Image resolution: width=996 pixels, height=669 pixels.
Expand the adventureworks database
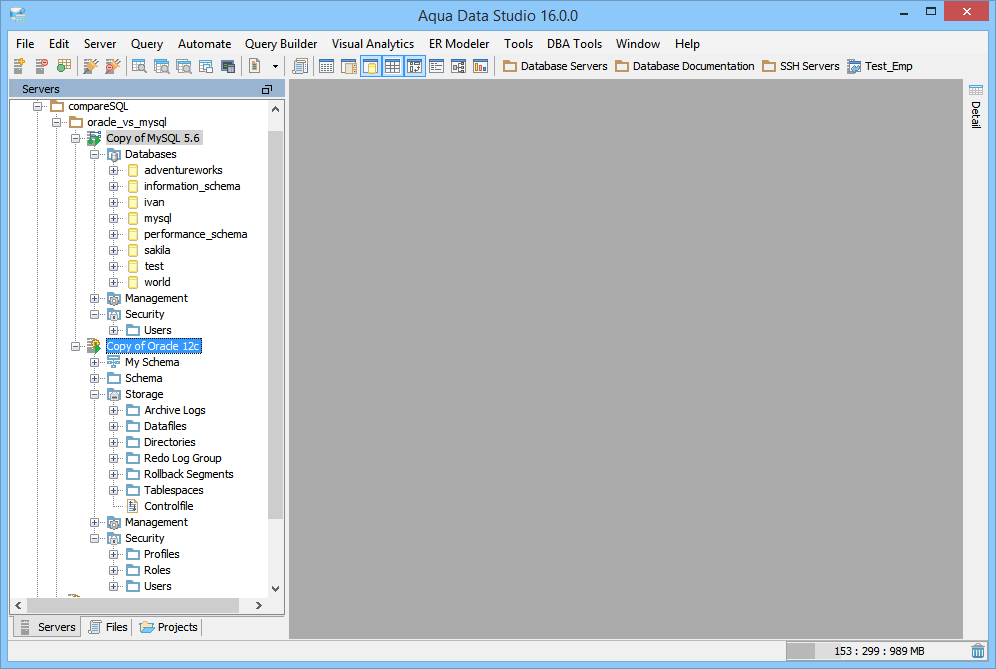click(113, 170)
